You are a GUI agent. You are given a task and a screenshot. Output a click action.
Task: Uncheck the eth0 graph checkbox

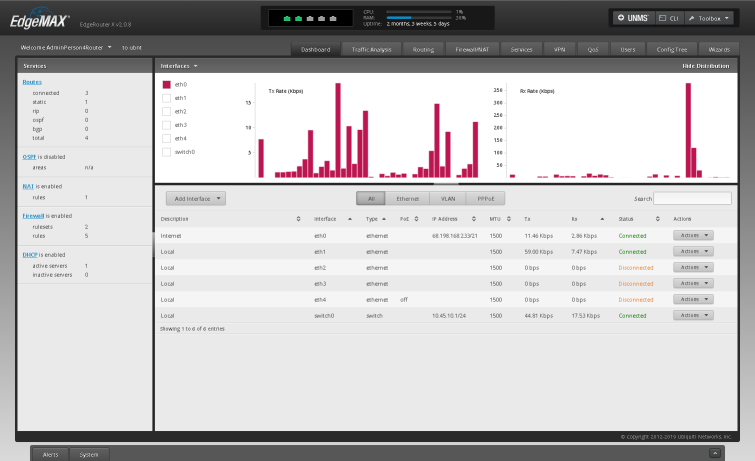point(167,85)
